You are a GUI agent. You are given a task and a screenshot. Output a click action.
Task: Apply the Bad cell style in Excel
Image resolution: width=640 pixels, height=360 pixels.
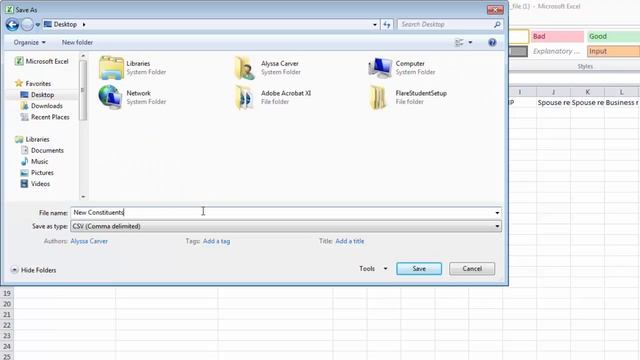(x=558, y=36)
